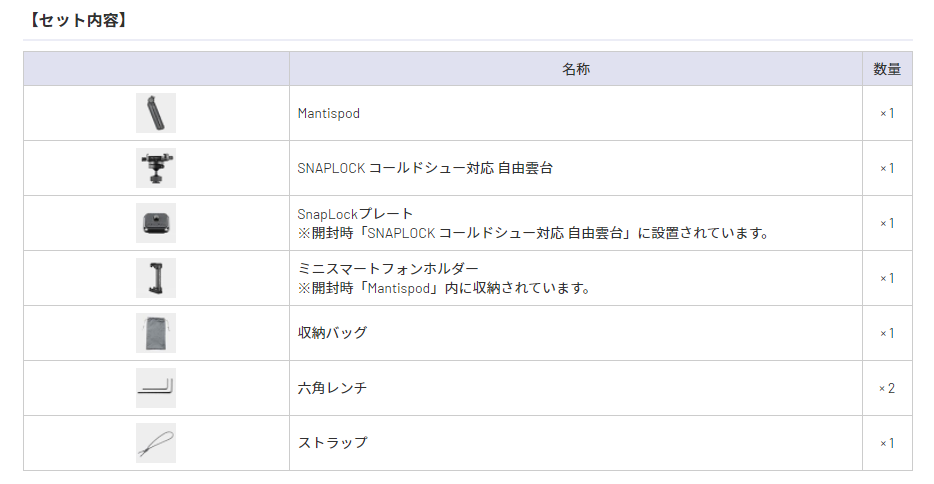
Task: Click the 収納バッグ item name
Action: pyautogui.click(x=332, y=333)
